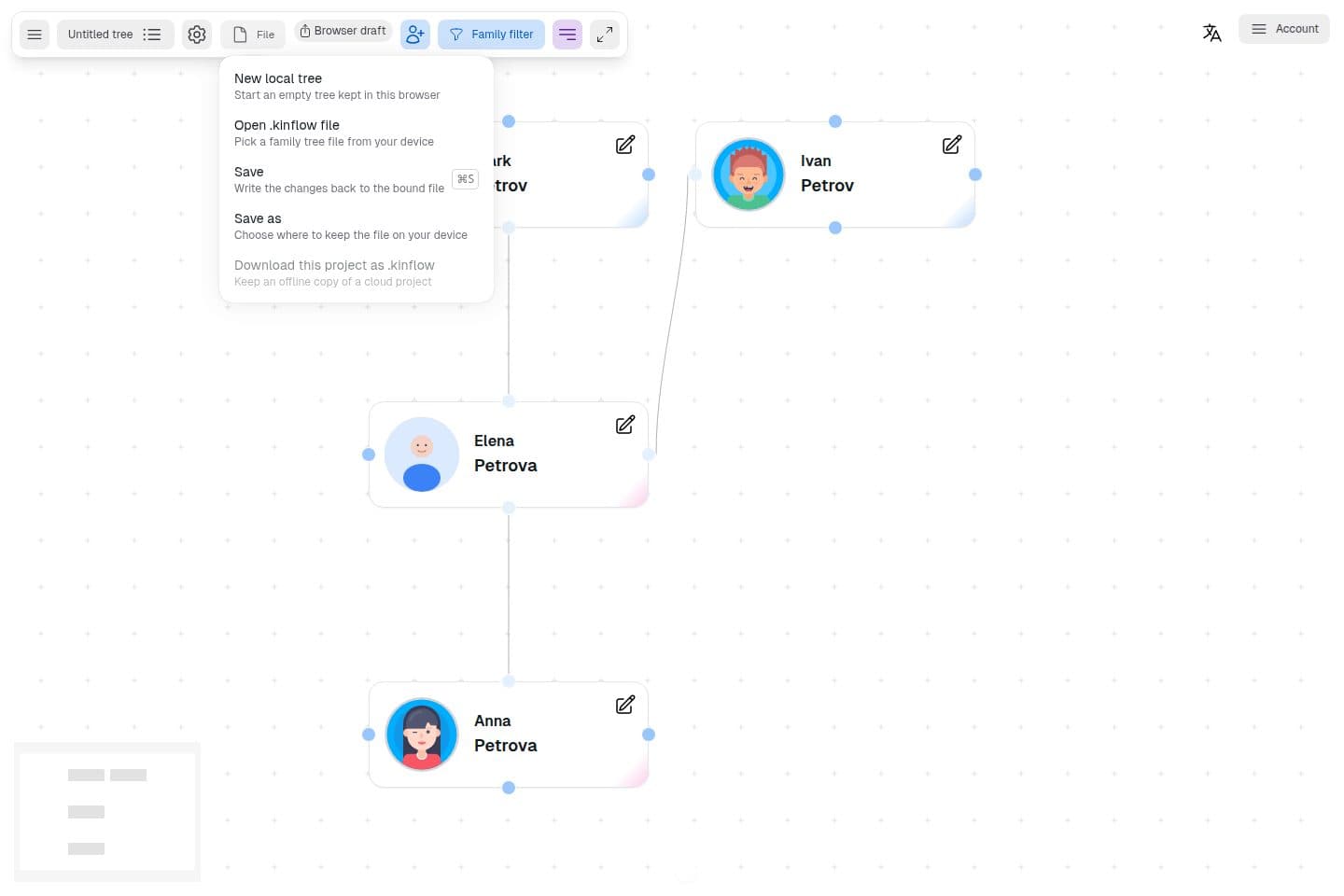The height and width of the screenshot is (896, 1344).
Task: Edit Elena Petrova's card
Action: tap(625, 425)
